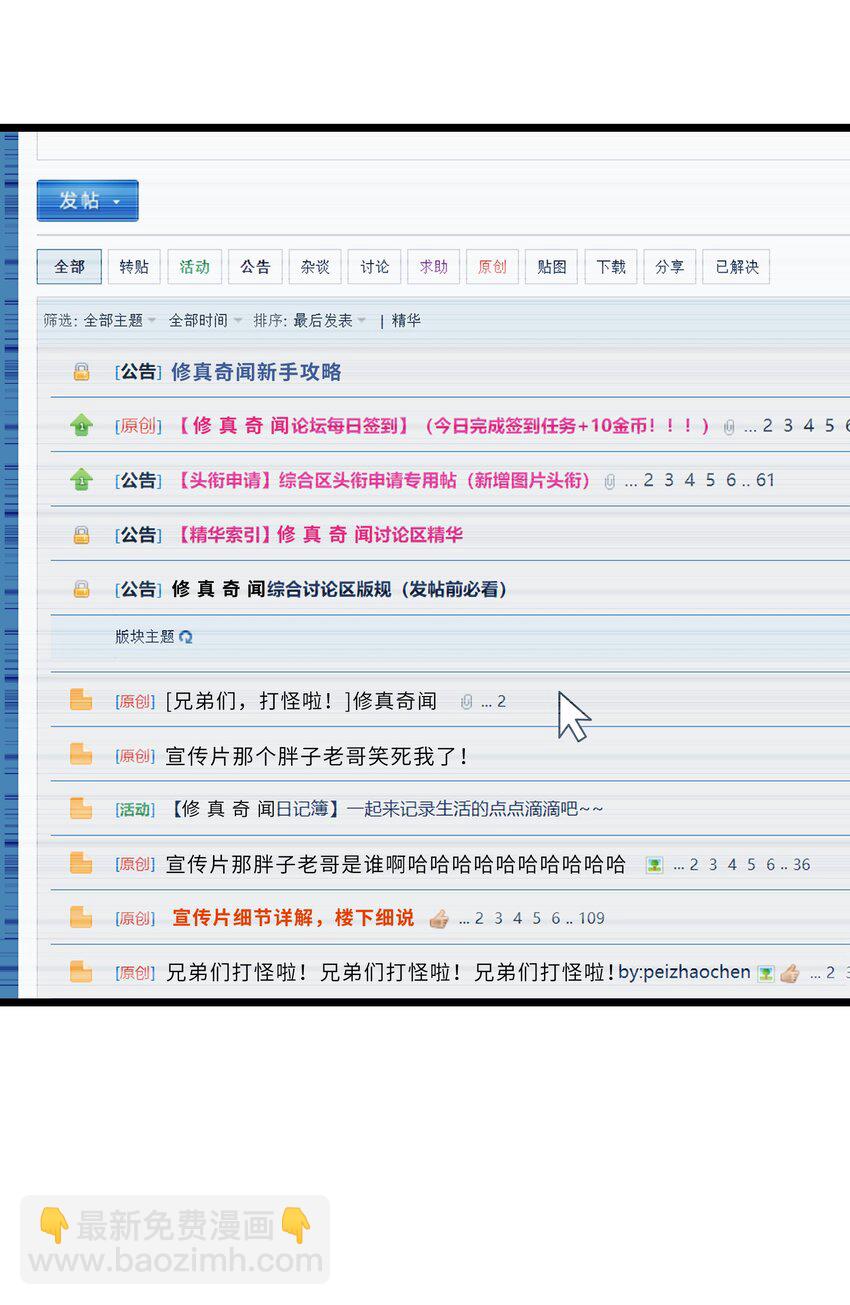Select the 公告 category tab

tap(255, 267)
